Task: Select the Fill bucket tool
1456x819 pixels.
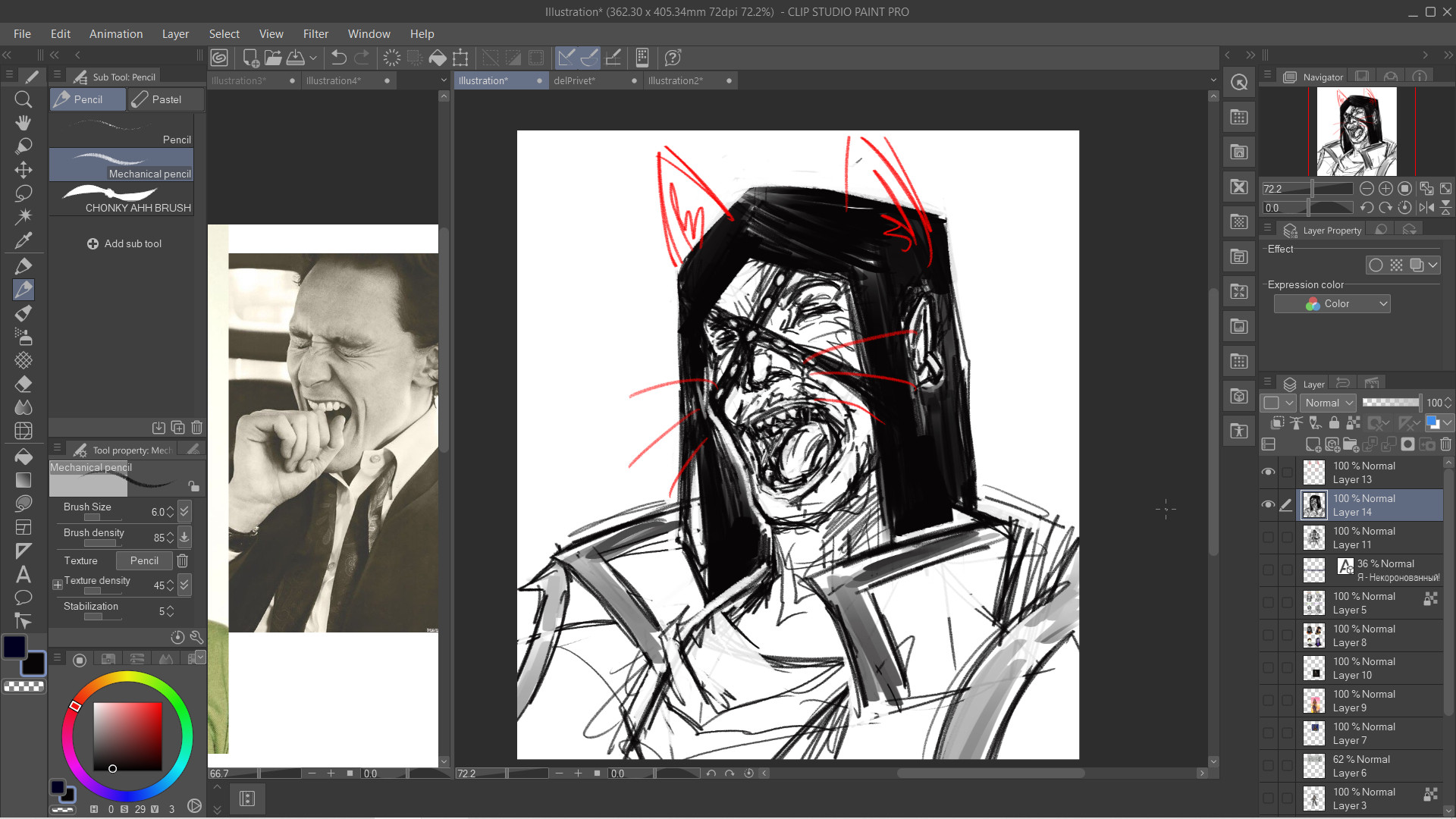Action: click(24, 457)
